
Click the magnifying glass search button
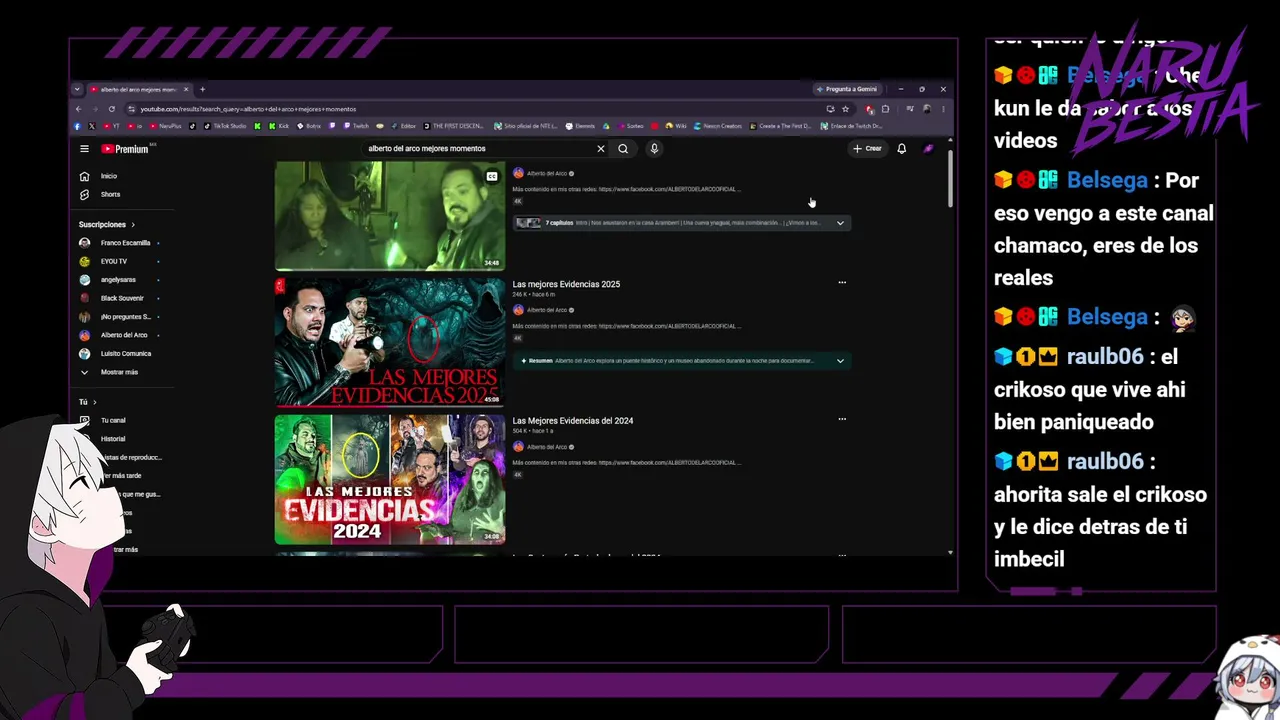click(x=623, y=149)
